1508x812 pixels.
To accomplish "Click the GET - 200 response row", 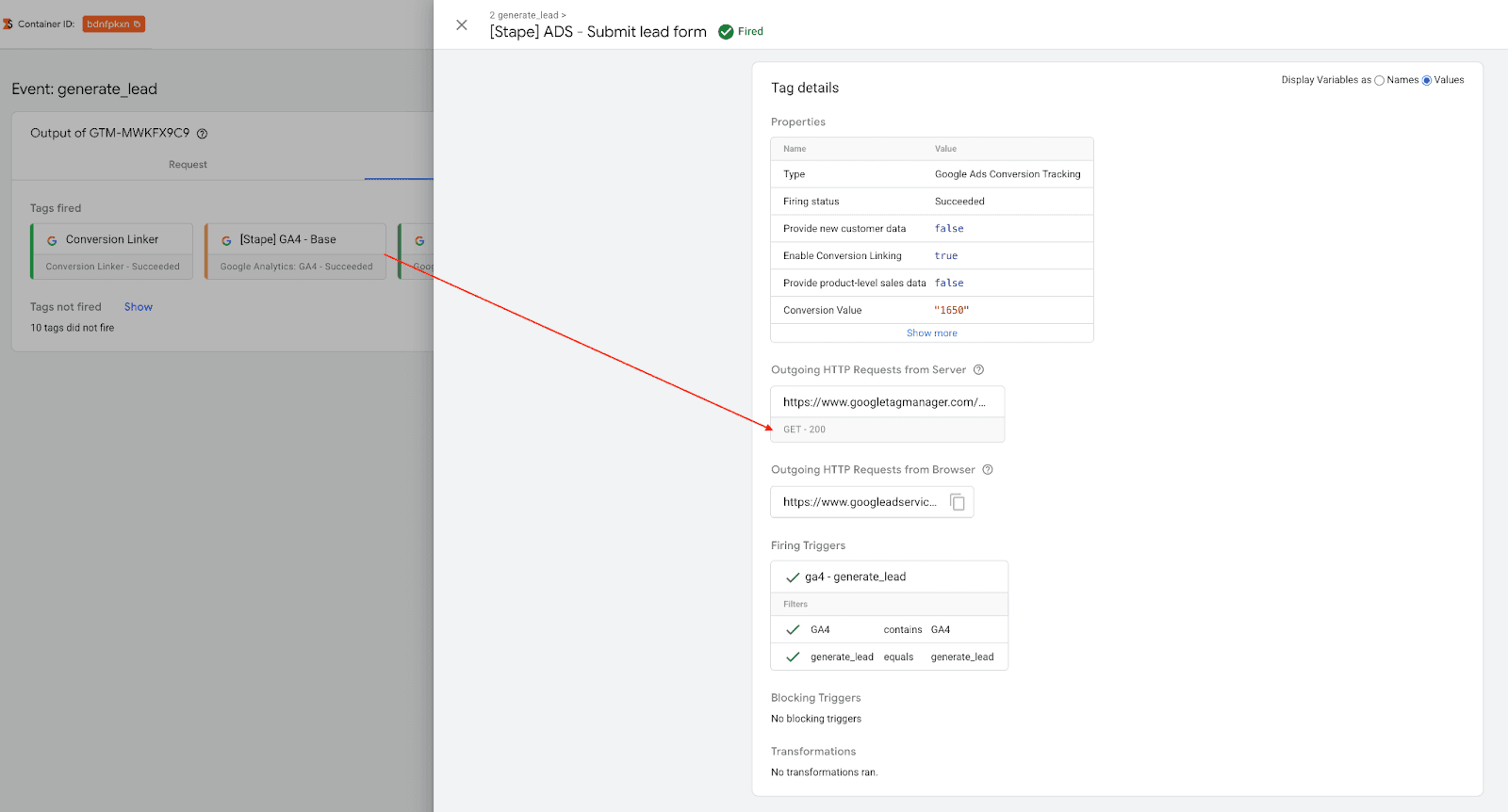I will click(x=887, y=430).
